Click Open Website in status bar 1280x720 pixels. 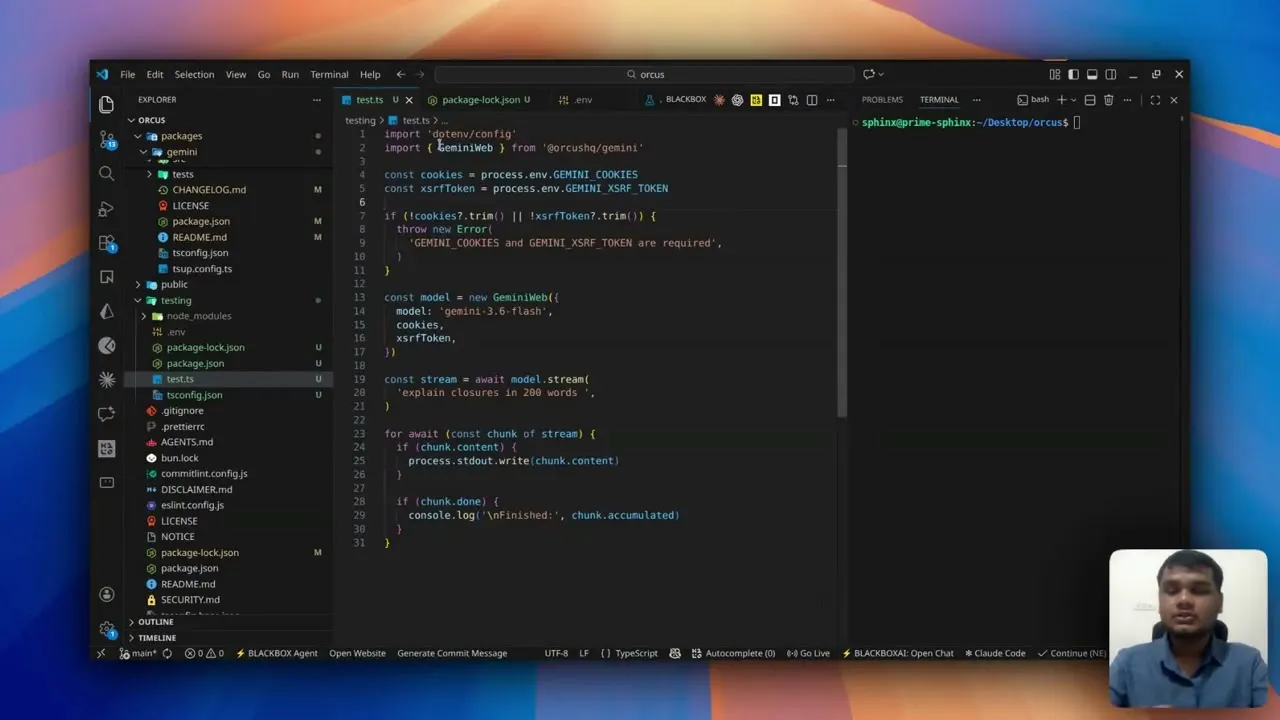tap(357, 653)
